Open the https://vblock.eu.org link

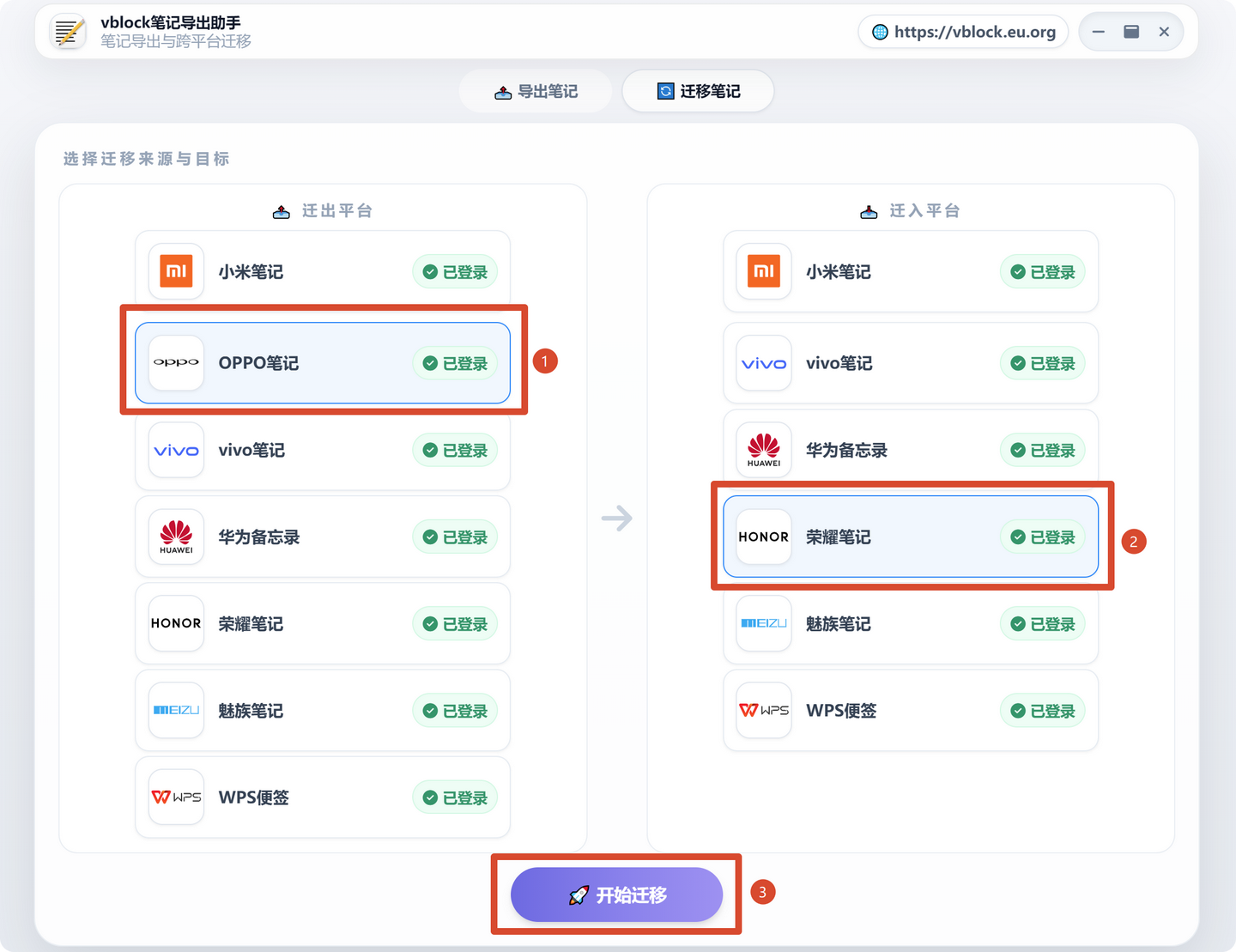point(963,32)
